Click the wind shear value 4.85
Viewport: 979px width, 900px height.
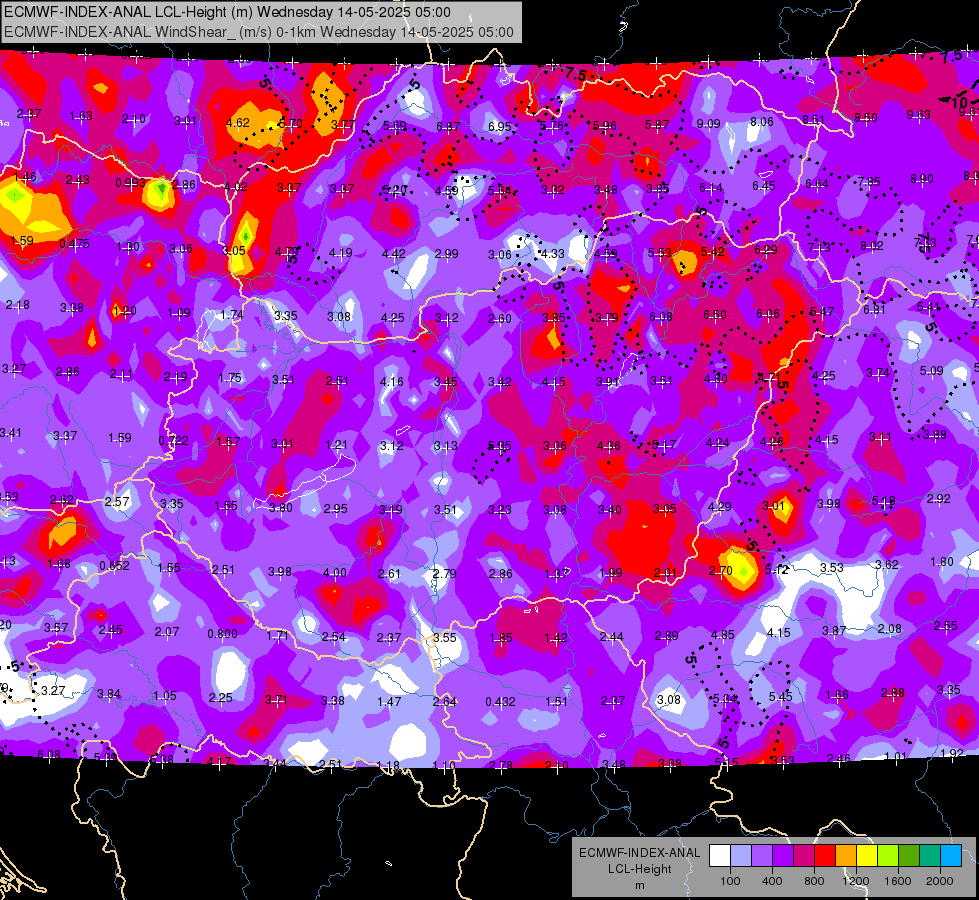tap(723, 635)
